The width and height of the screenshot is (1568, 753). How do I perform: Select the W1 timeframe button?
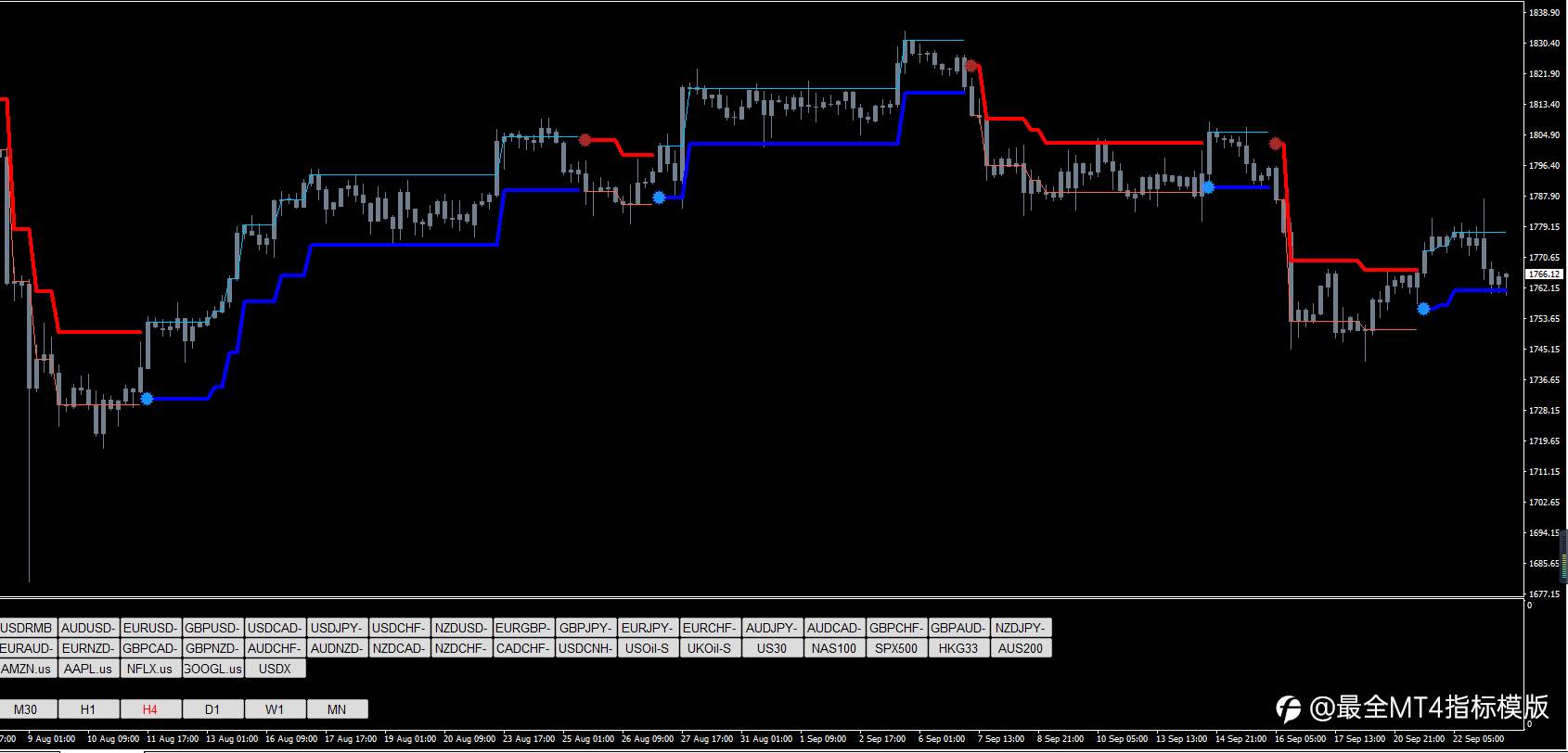(x=275, y=709)
